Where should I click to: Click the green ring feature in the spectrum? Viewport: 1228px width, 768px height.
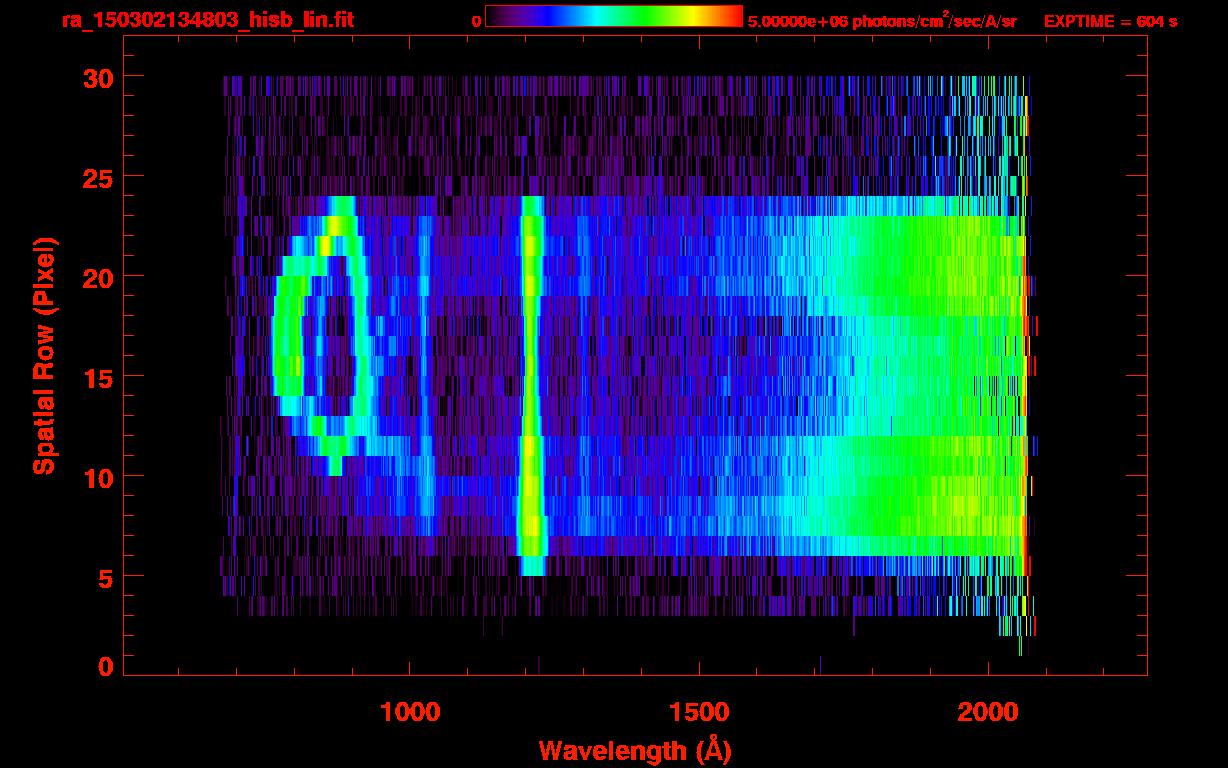[326, 335]
